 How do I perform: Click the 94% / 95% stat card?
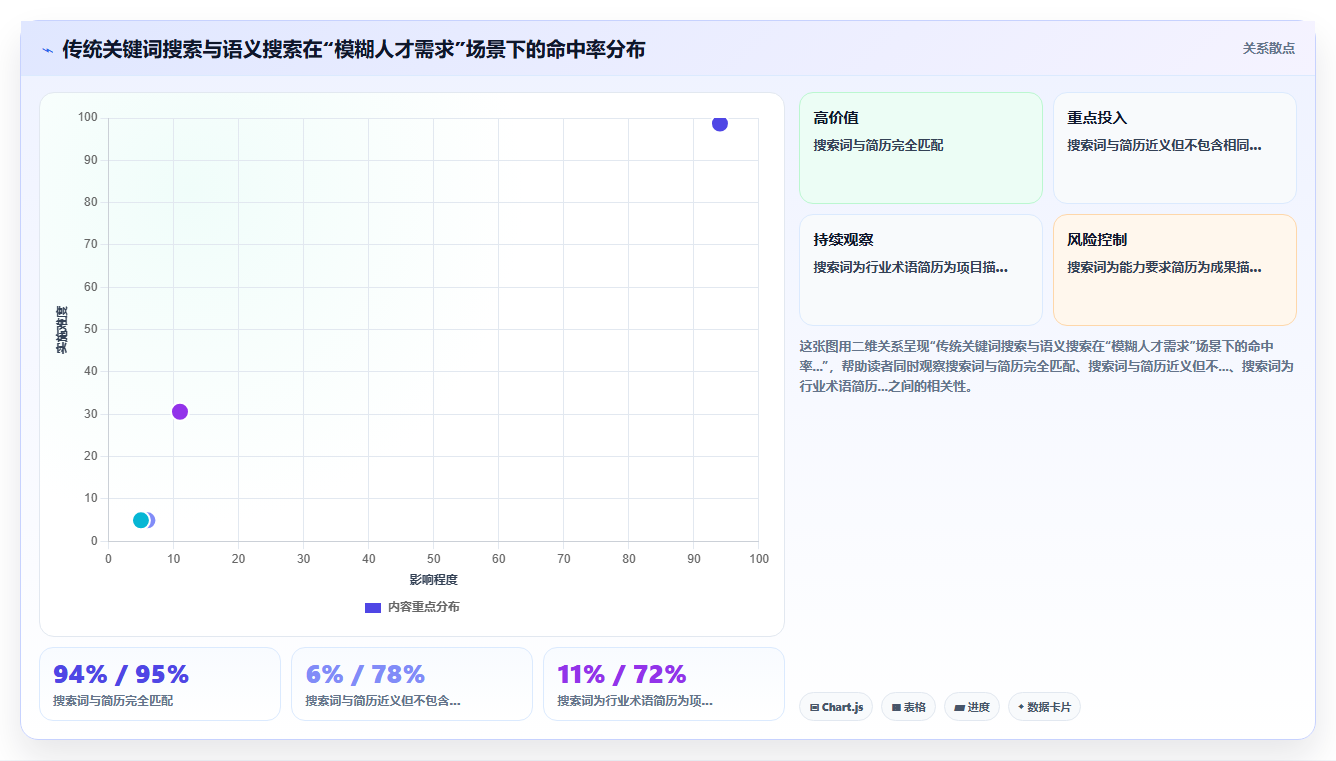[x=160, y=684]
